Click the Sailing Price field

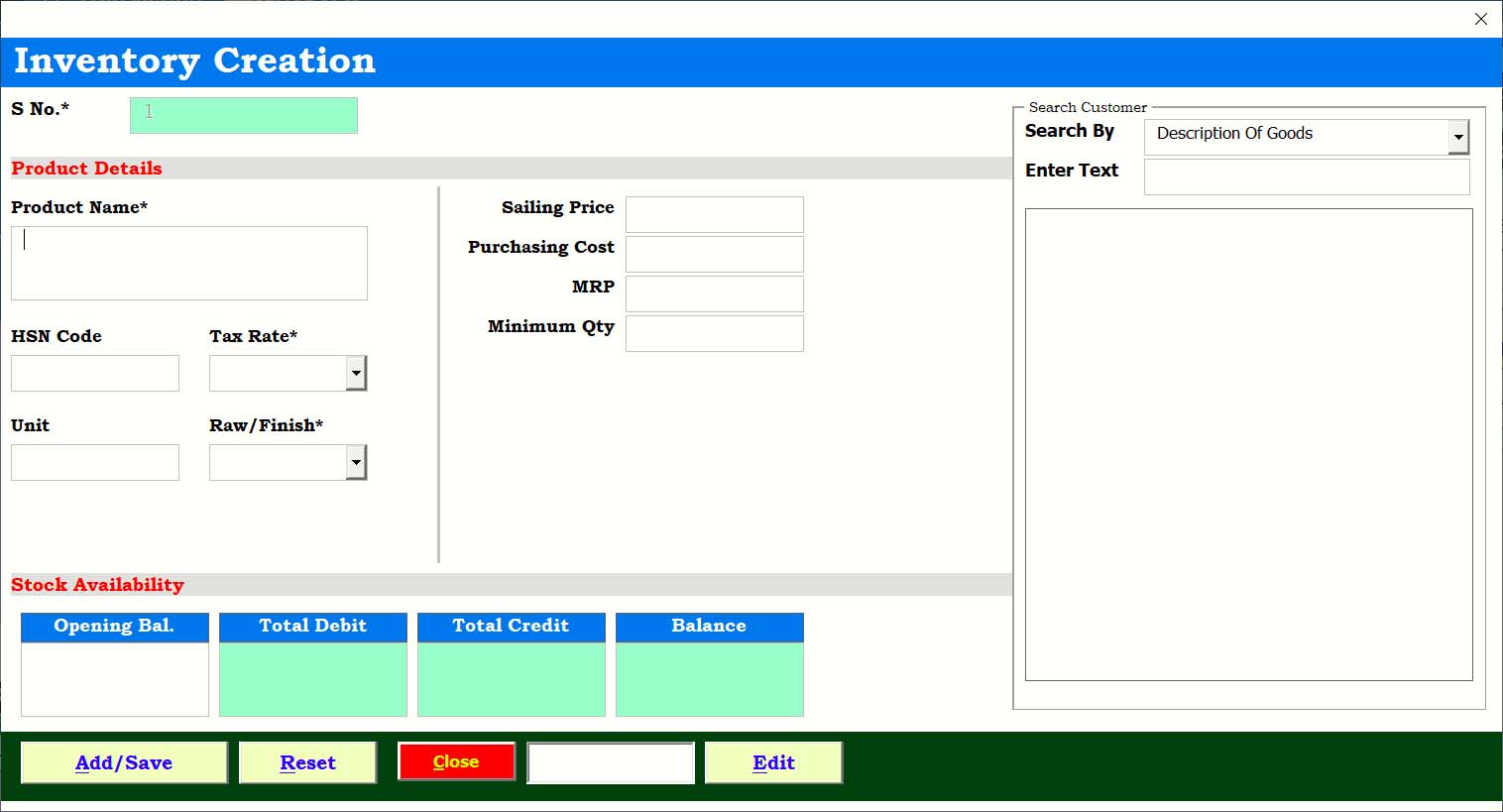tap(714, 214)
